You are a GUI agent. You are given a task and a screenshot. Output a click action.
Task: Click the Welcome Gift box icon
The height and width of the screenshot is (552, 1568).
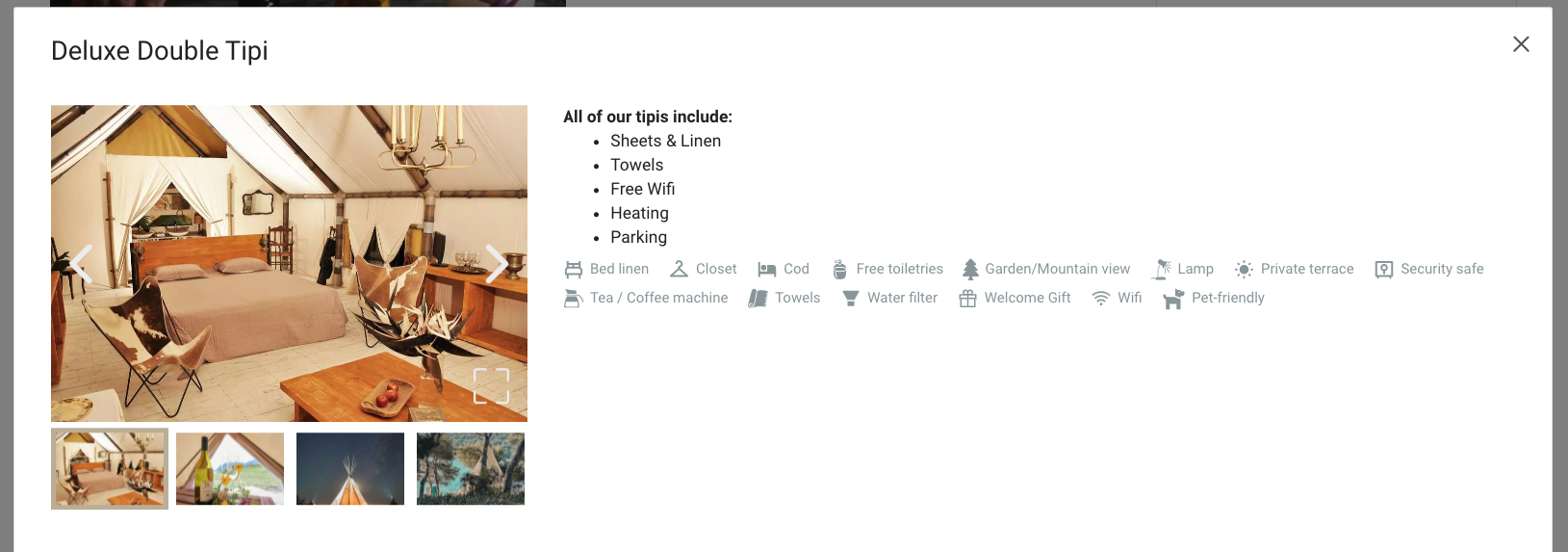point(967,299)
